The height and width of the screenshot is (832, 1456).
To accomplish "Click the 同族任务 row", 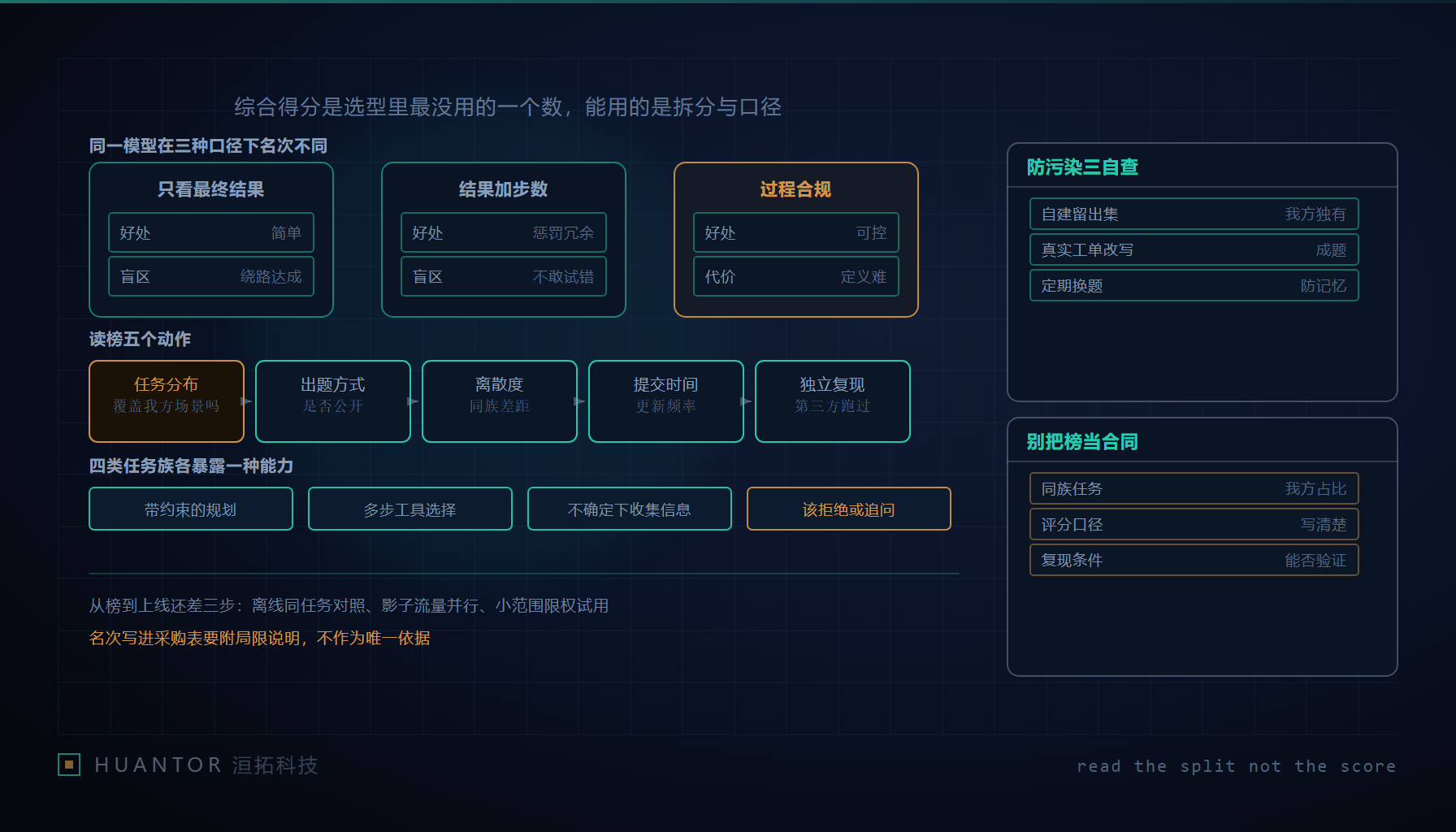I will click(1194, 488).
